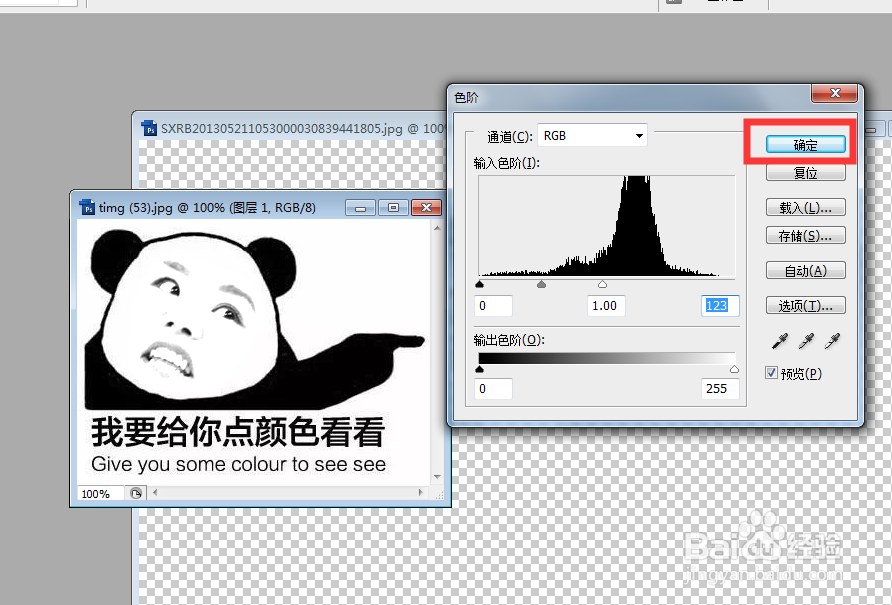
Task: Click the scroll up arrow in timg window
Action: pos(437,228)
